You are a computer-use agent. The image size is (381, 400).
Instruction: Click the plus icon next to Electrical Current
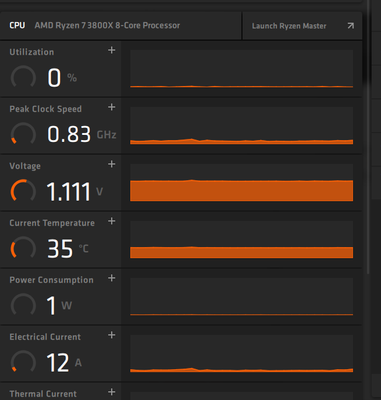pos(112,335)
